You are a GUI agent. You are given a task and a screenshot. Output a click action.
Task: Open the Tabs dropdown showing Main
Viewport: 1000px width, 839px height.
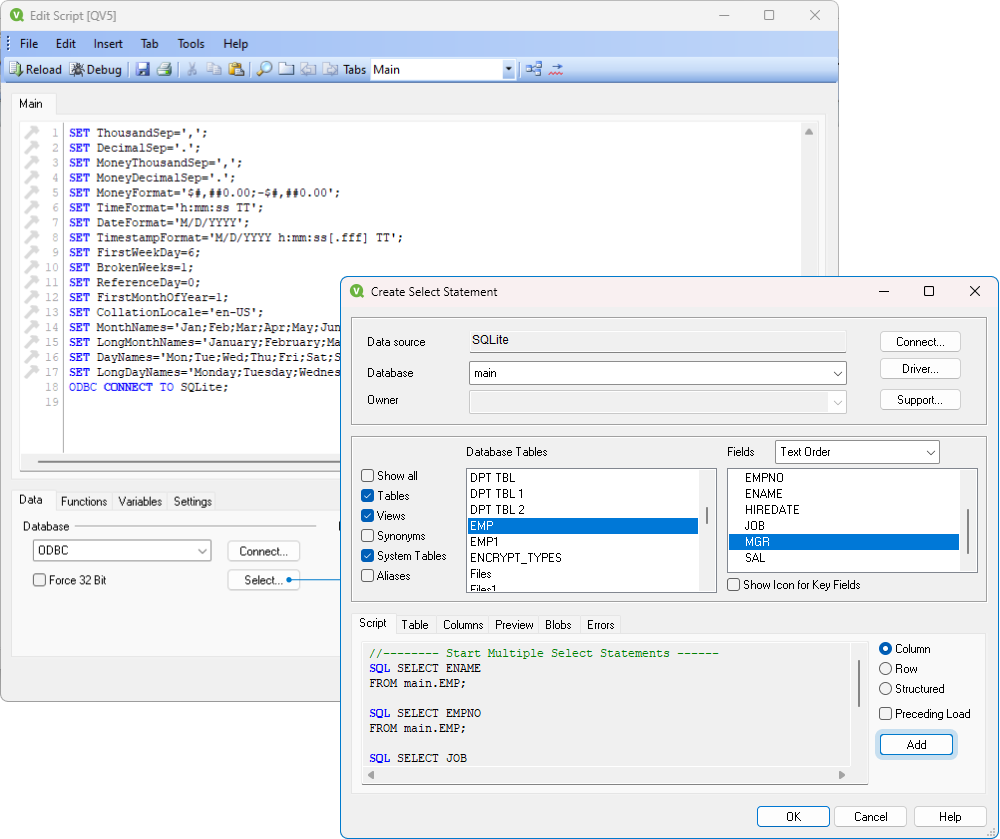507,69
